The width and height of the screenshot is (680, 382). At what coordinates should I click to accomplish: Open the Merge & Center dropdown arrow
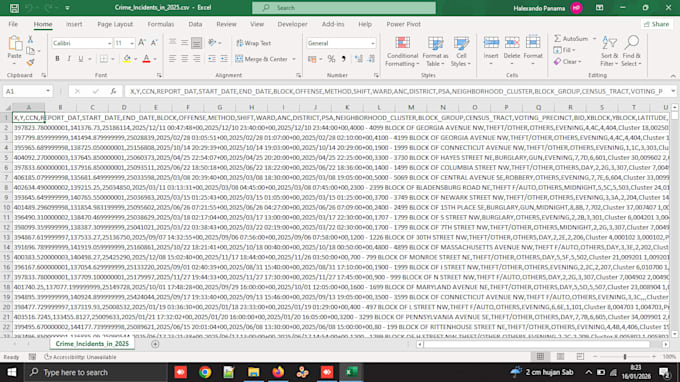pos(294,59)
